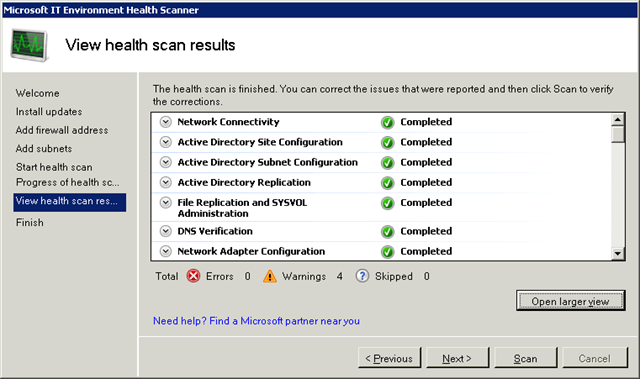The width and height of the screenshot is (640, 379).
Task: Go to Start health scan step
Action: pos(54,167)
